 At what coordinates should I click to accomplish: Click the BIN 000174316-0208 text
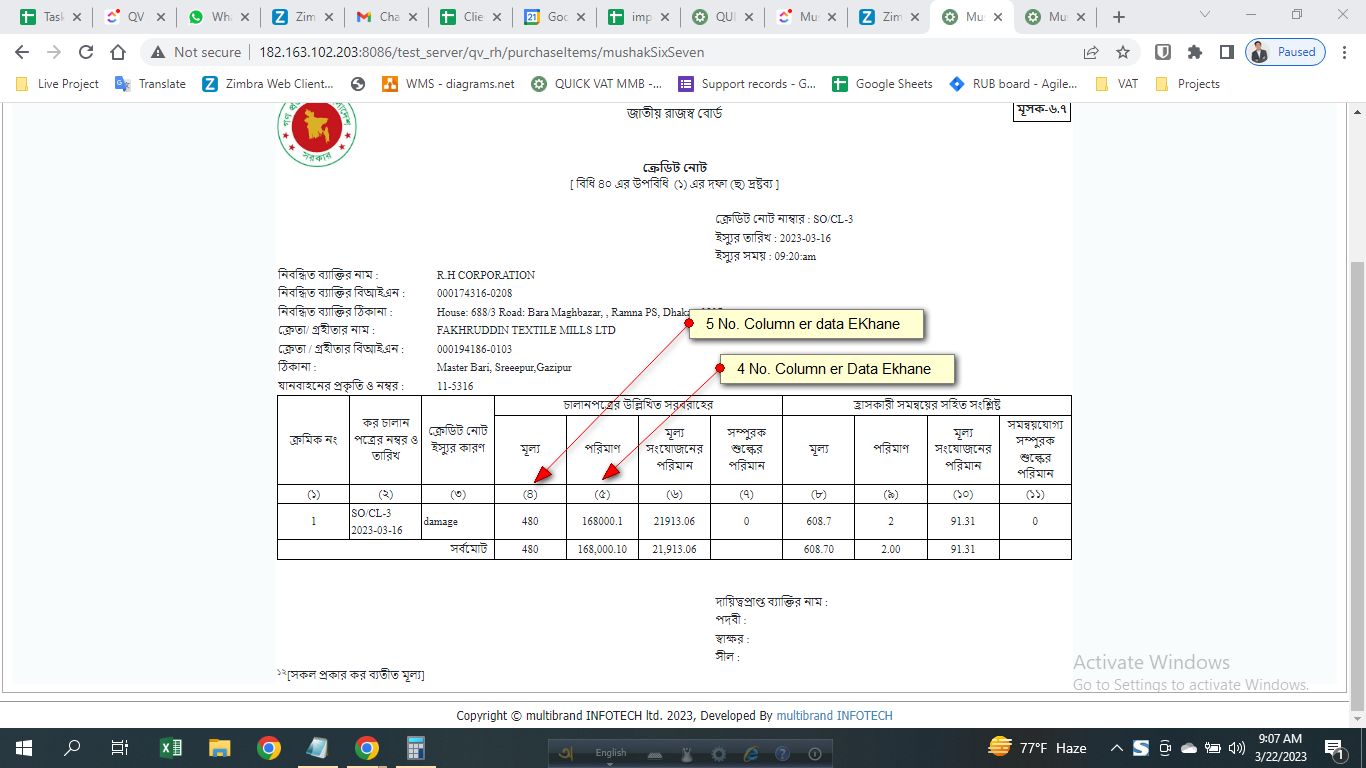point(474,293)
